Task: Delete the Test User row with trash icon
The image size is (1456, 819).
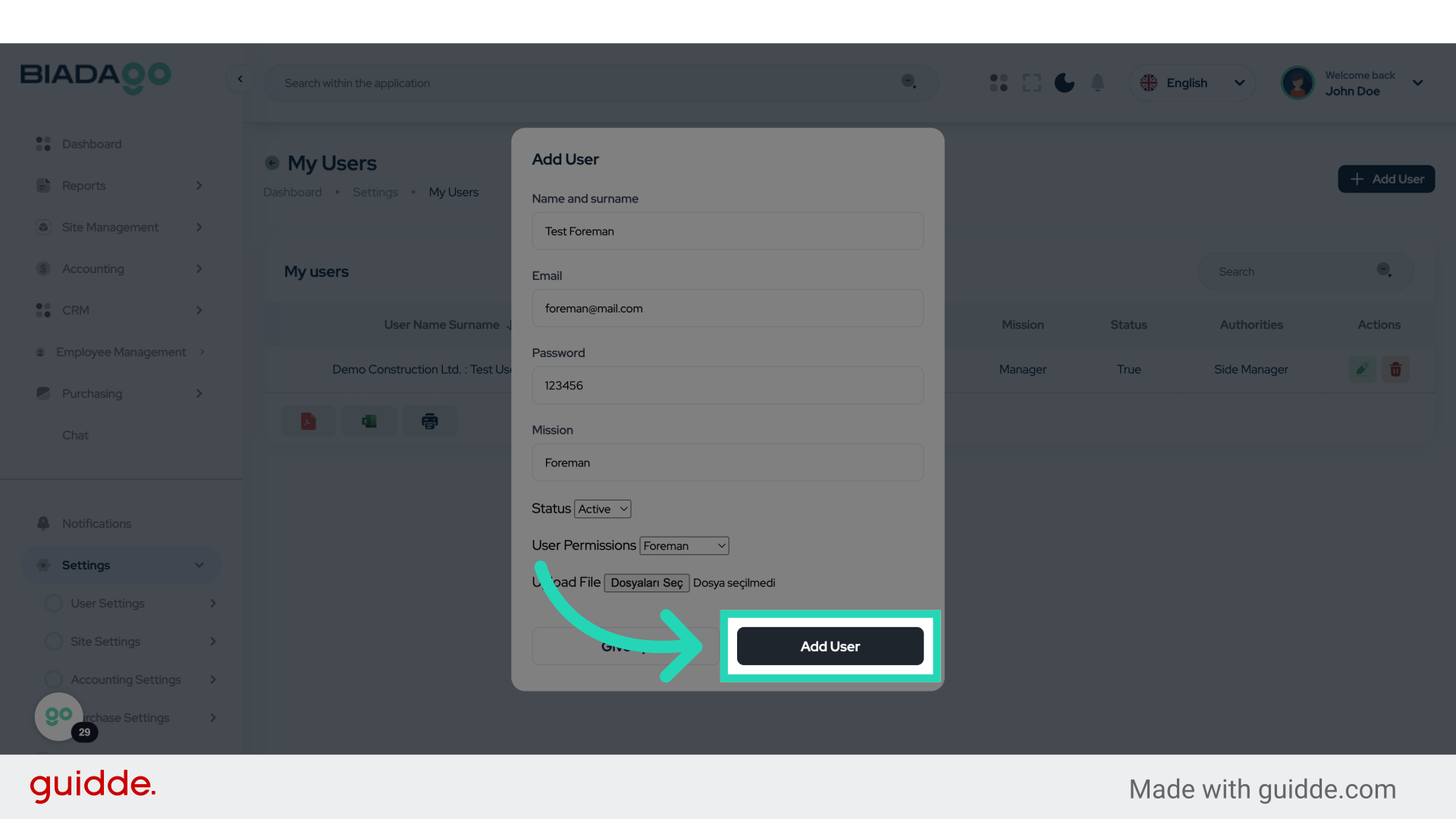Action: [x=1395, y=369]
